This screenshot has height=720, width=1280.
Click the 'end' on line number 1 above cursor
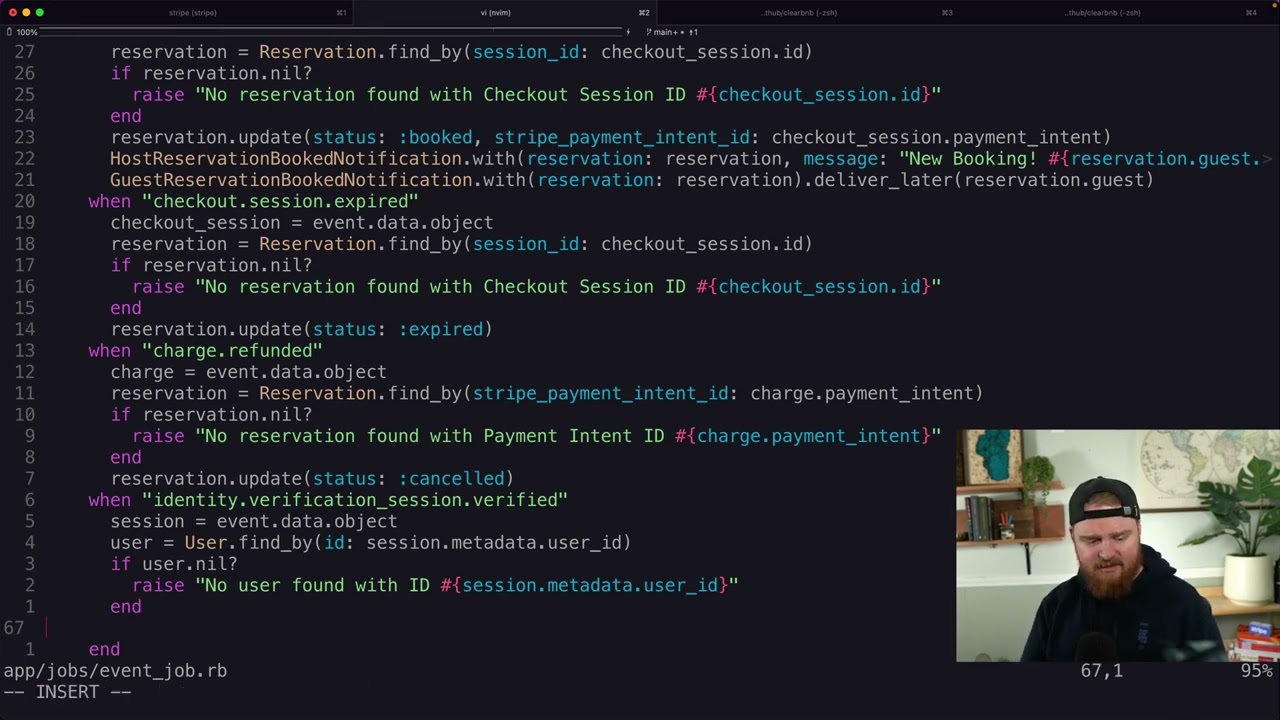click(126, 607)
